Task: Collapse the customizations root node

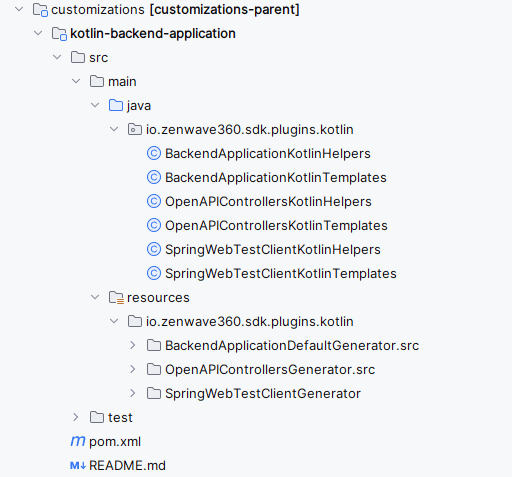Action: coord(19,9)
